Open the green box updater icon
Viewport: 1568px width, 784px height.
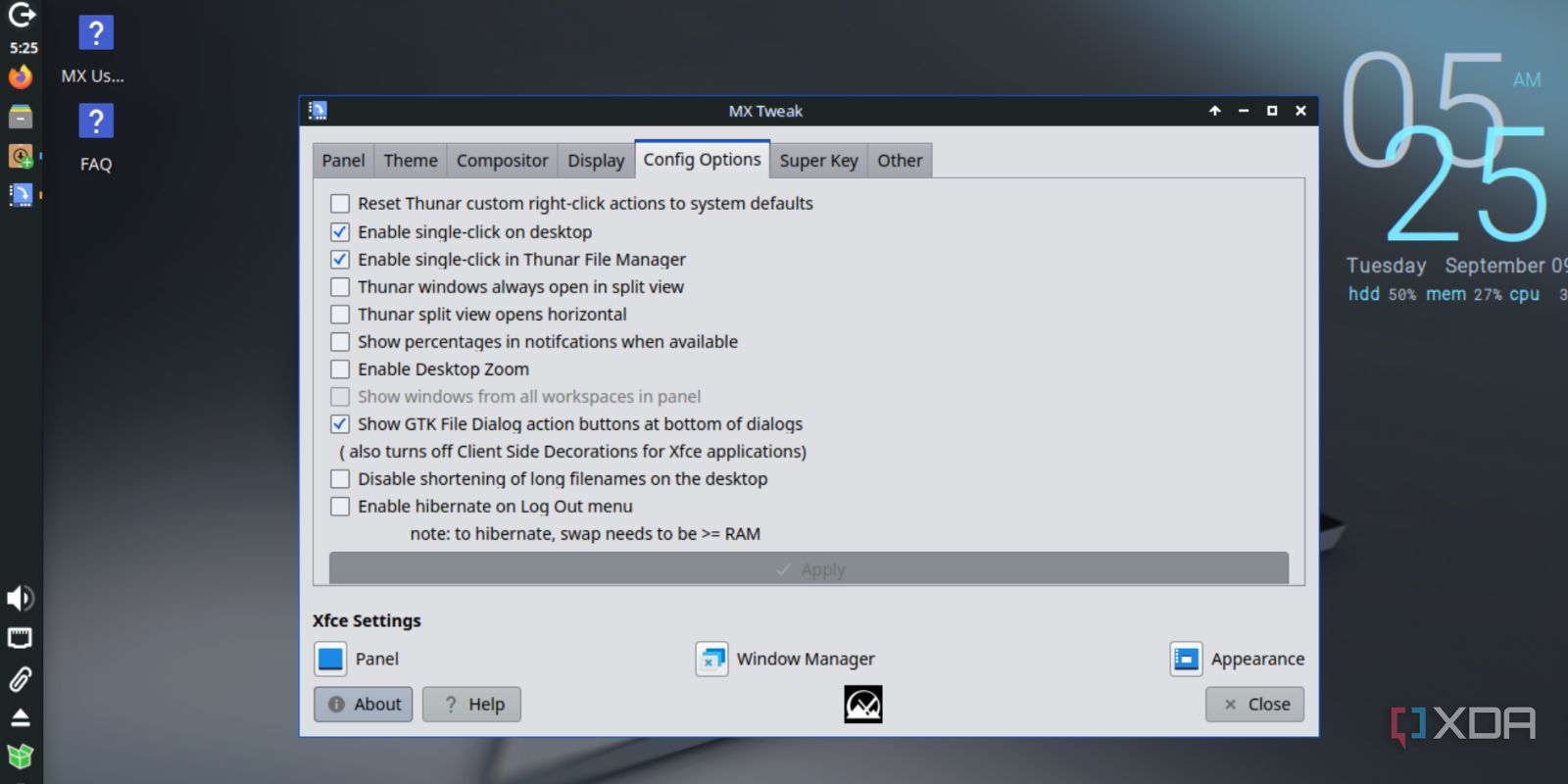[x=21, y=757]
